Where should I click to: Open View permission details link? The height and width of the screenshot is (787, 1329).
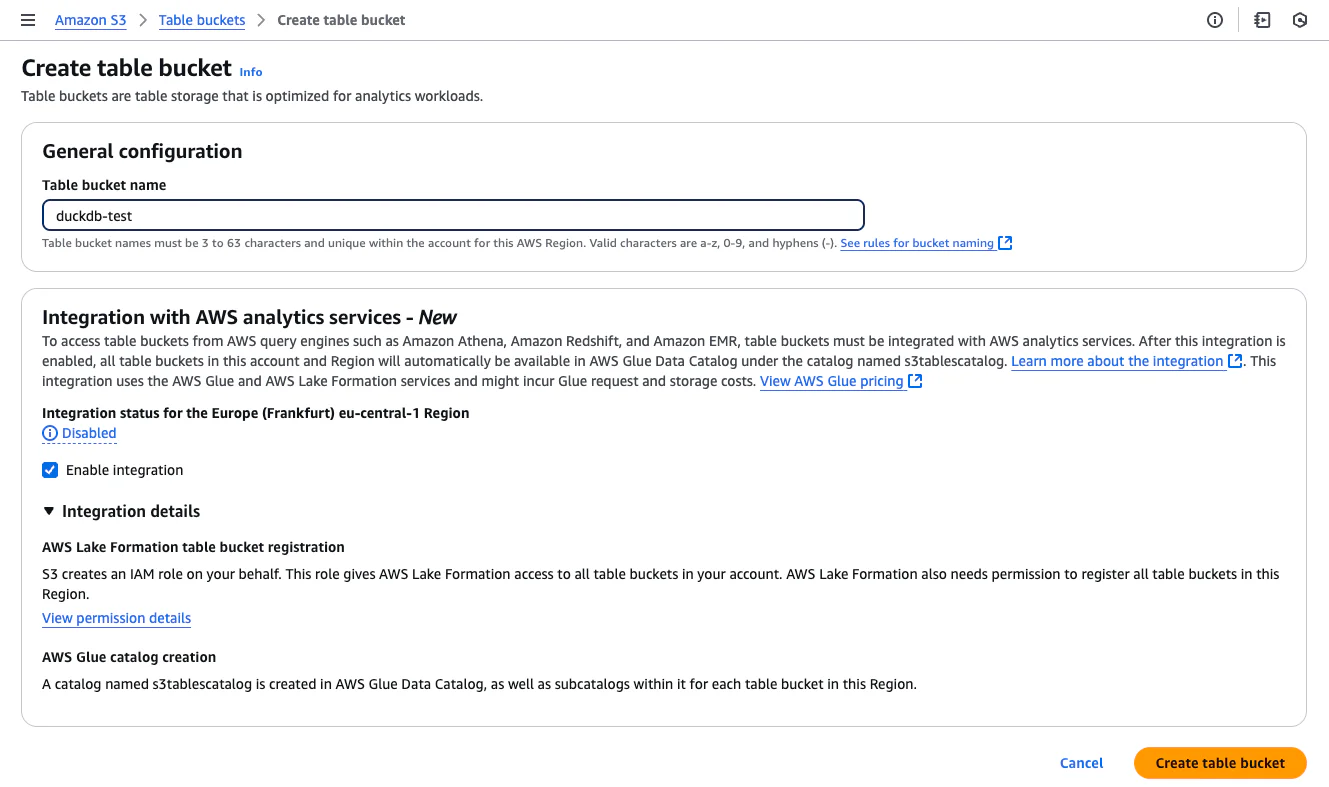click(x=116, y=618)
